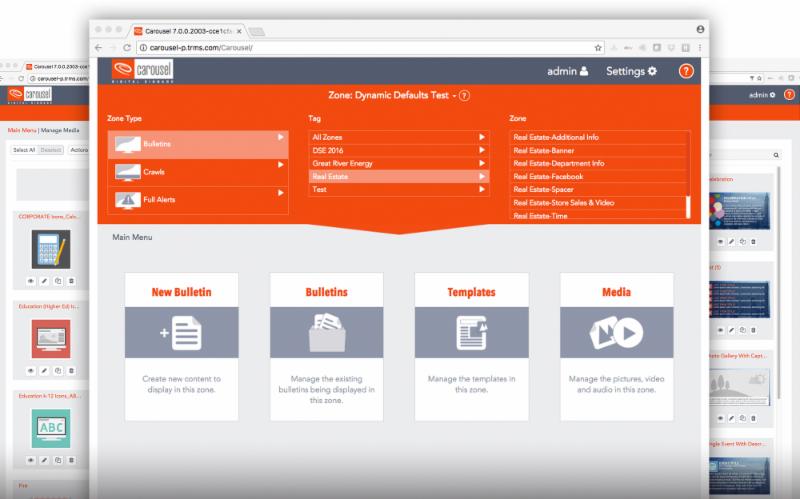Edit COMPORATE Icons item in left window
Image resolution: width=800 pixels, height=499 pixels.
44,281
